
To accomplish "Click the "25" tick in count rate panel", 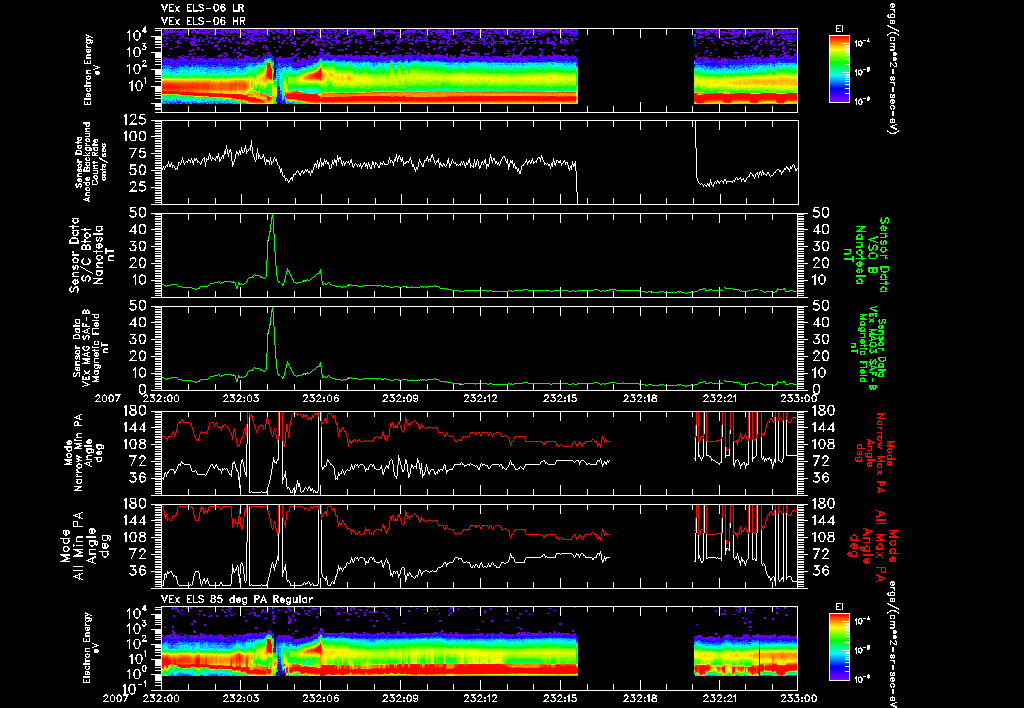I will [x=138, y=187].
